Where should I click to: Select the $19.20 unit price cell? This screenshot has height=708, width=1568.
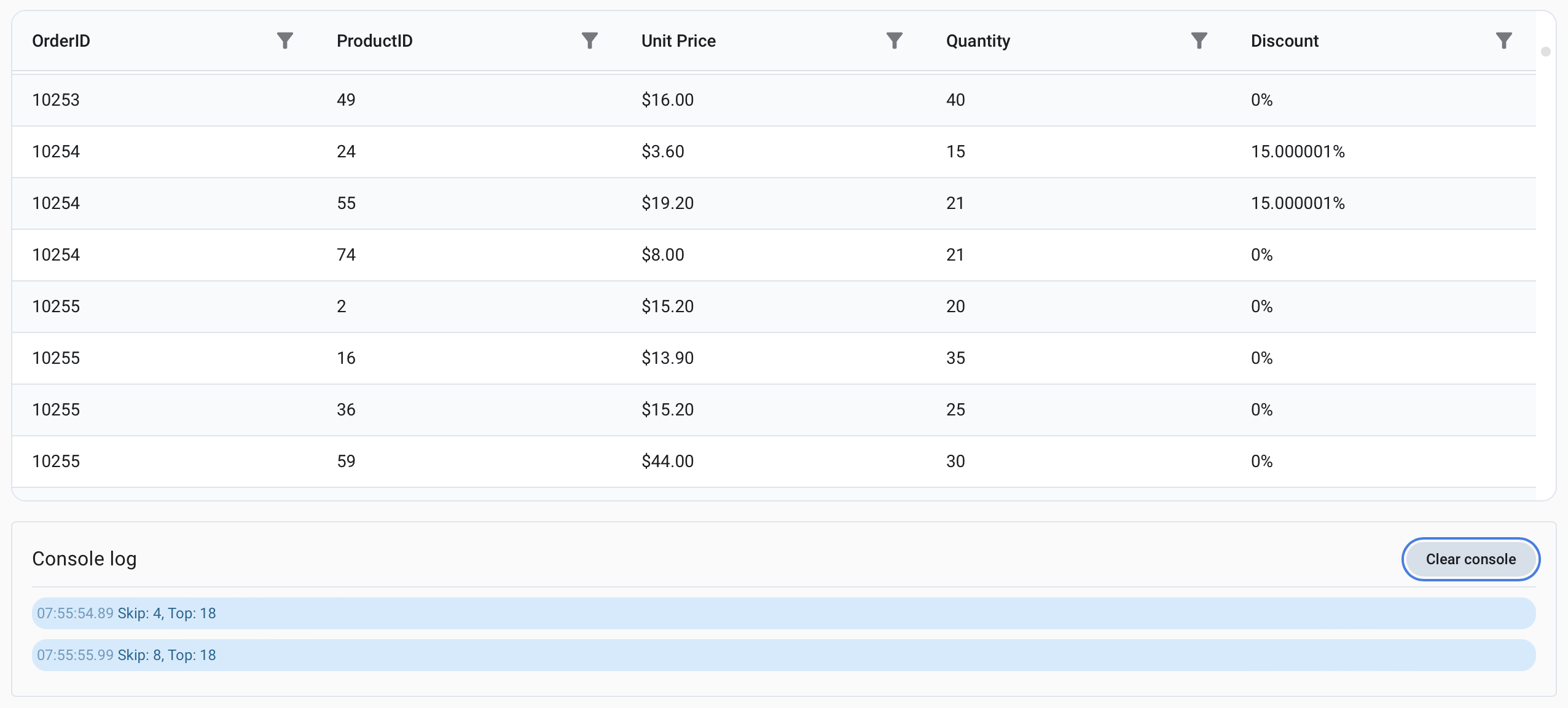click(x=774, y=203)
